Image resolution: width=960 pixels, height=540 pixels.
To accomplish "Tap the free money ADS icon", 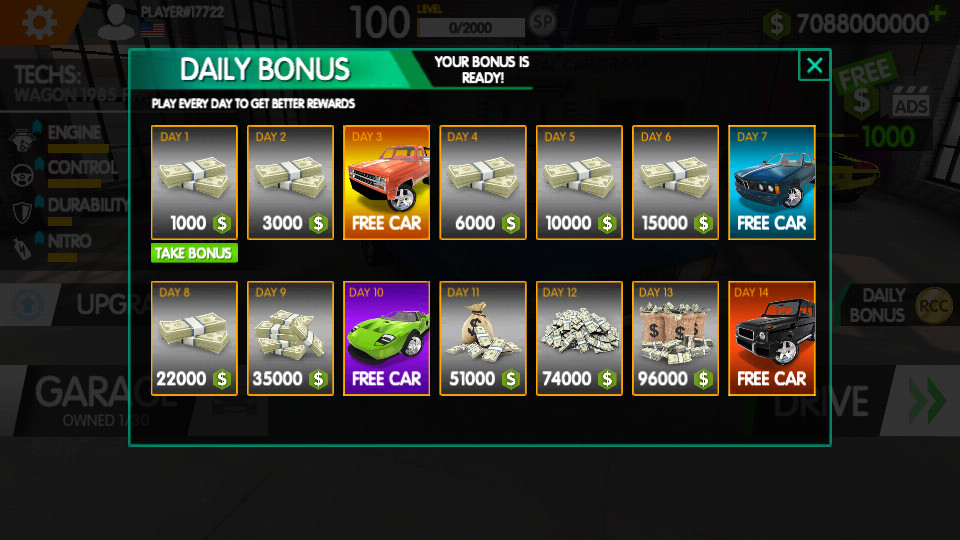I will 911,101.
